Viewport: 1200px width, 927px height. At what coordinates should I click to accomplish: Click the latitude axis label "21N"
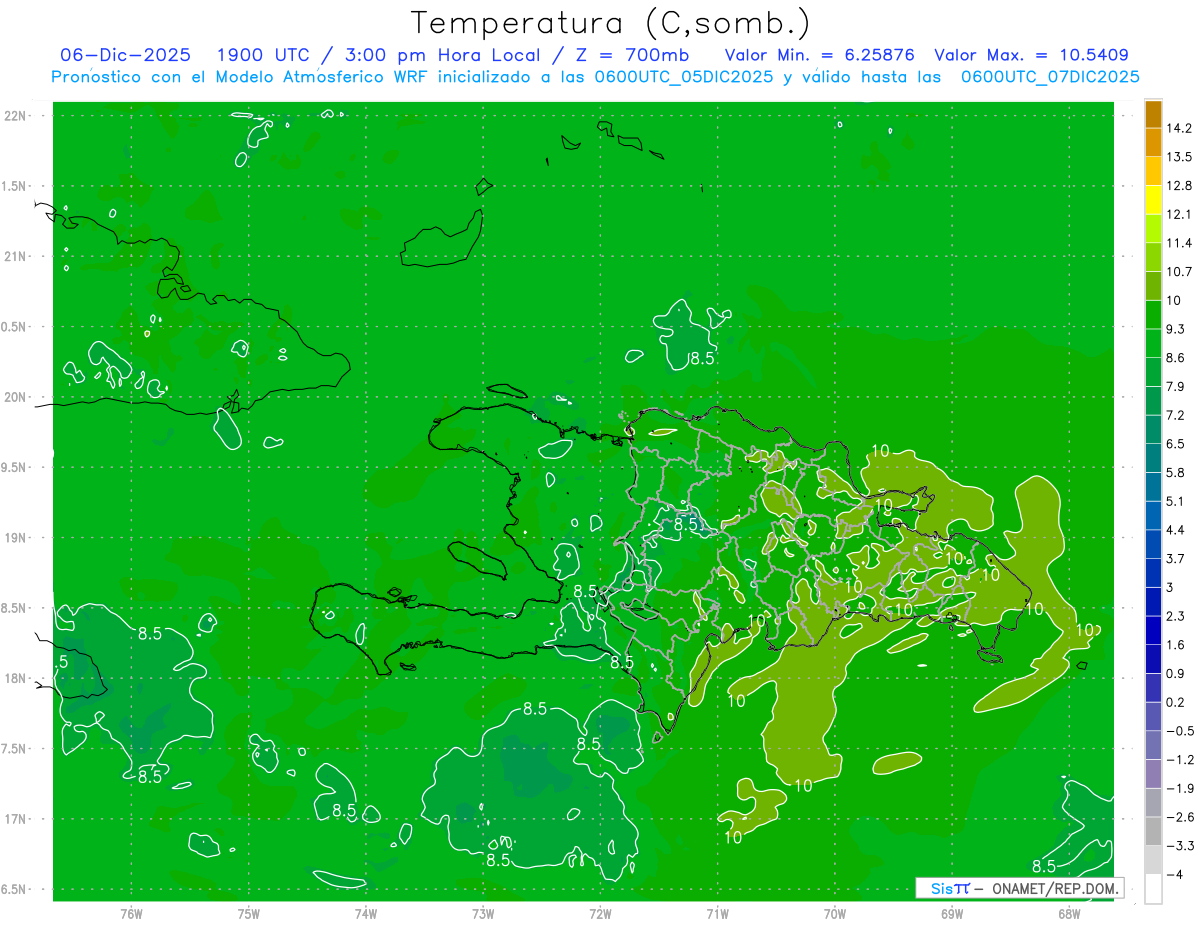pos(15,257)
